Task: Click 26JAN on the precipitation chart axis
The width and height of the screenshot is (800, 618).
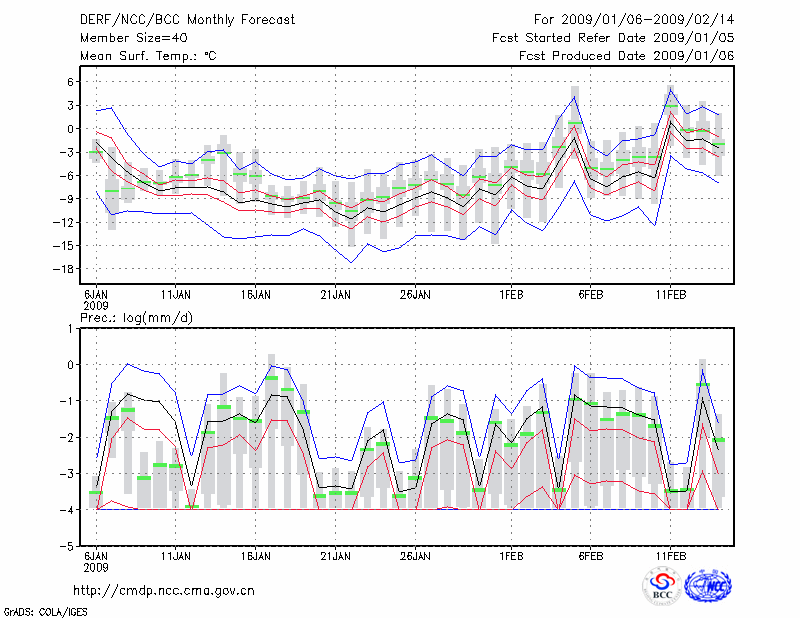Action: (415, 554)
